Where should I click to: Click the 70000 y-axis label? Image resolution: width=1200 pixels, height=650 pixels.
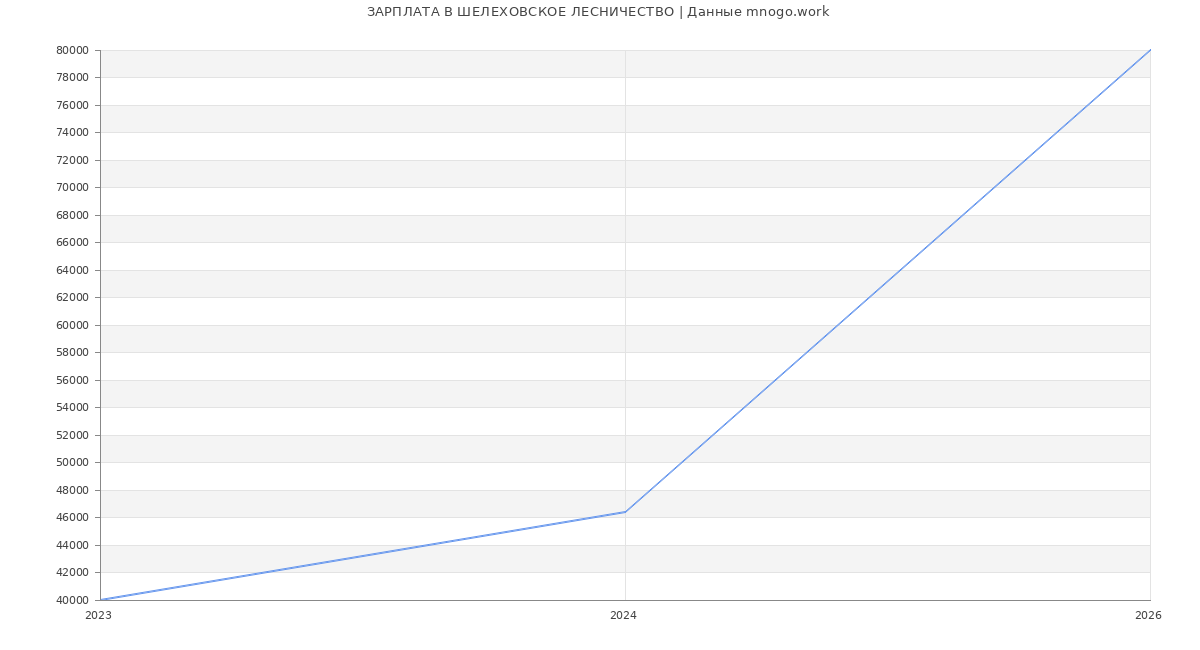pyautogui.click(x=73, y=188)
